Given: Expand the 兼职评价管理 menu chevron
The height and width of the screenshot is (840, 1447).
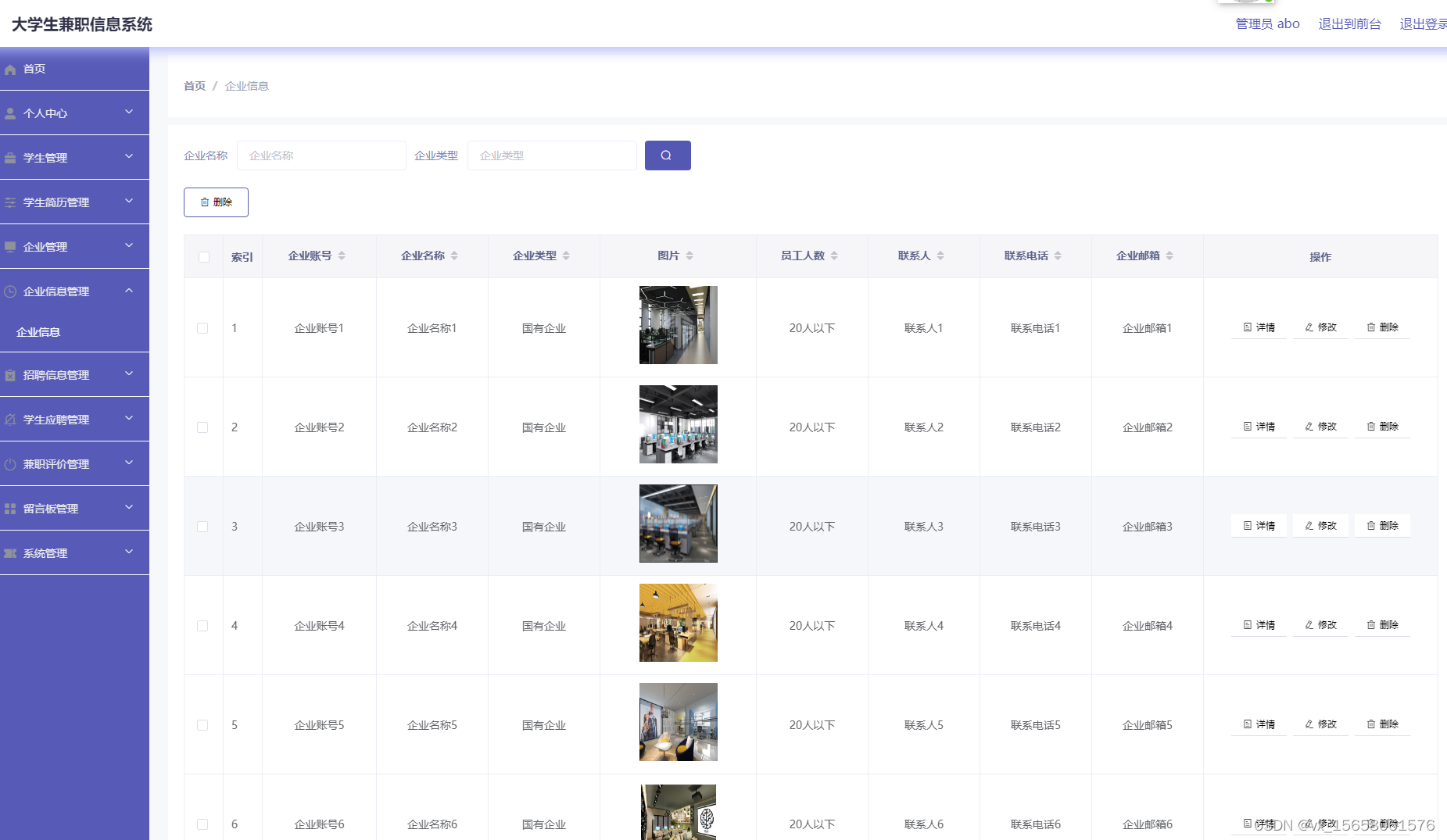Looking at the screenshot, I should click(x=129, y=463).
